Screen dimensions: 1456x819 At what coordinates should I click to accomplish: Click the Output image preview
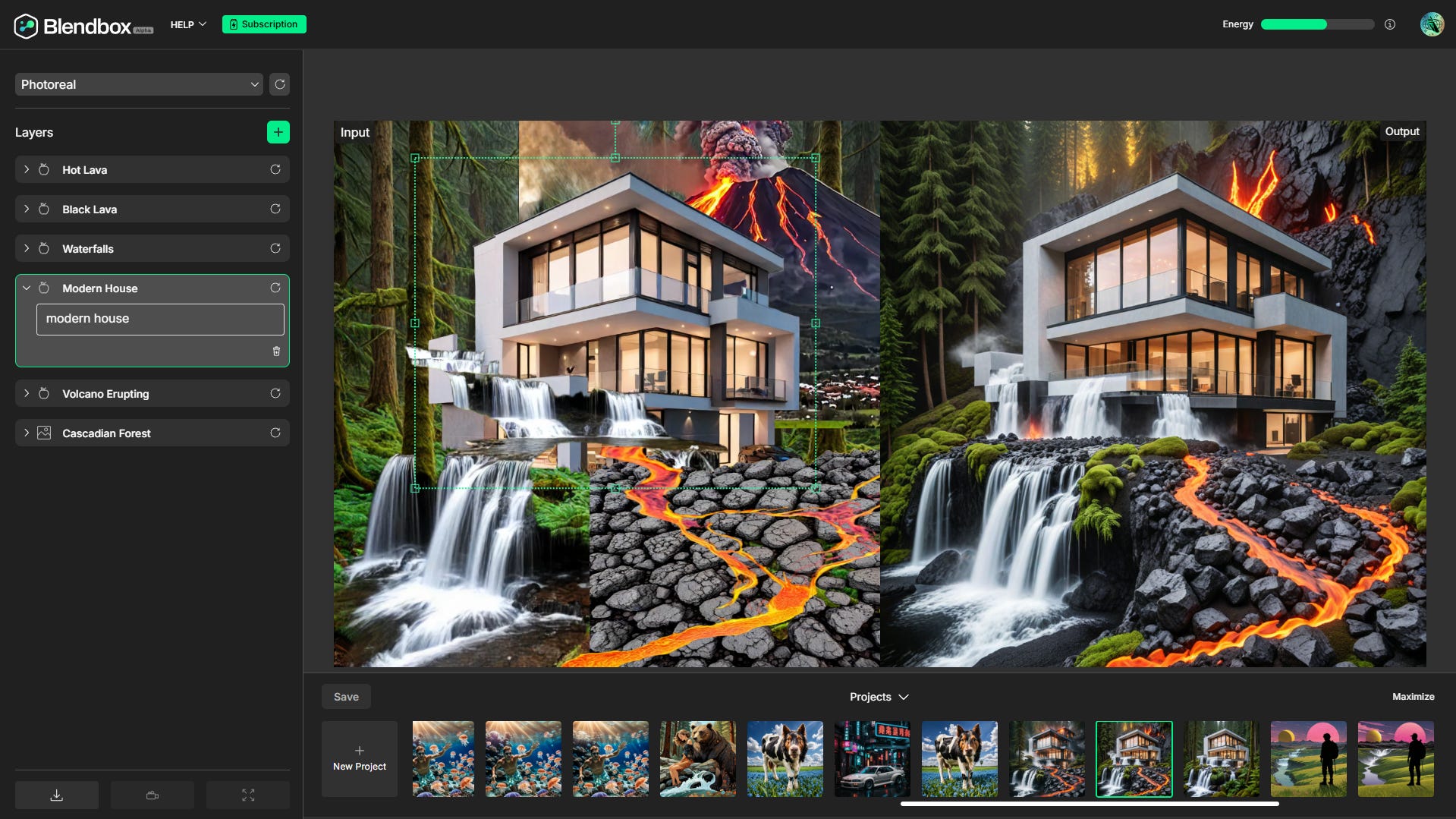pyautogui.click(x=1153, y=394)
